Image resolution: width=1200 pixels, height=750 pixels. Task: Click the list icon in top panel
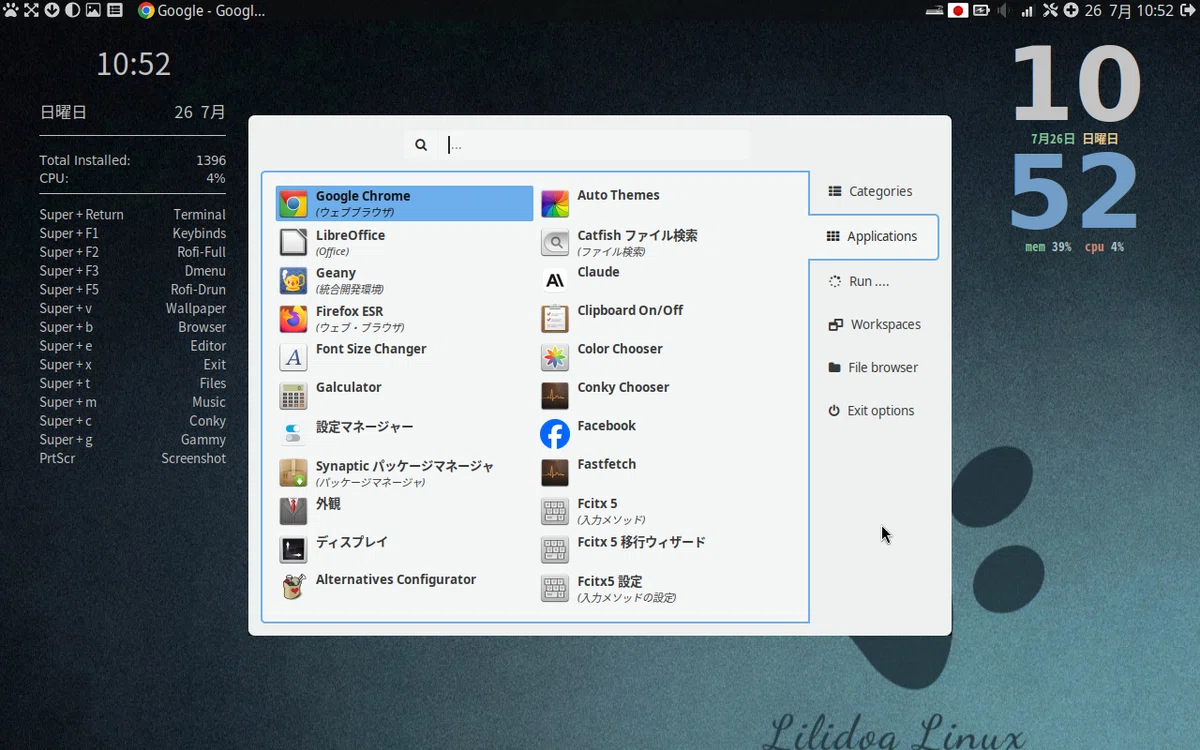click(x=115, y=11)
